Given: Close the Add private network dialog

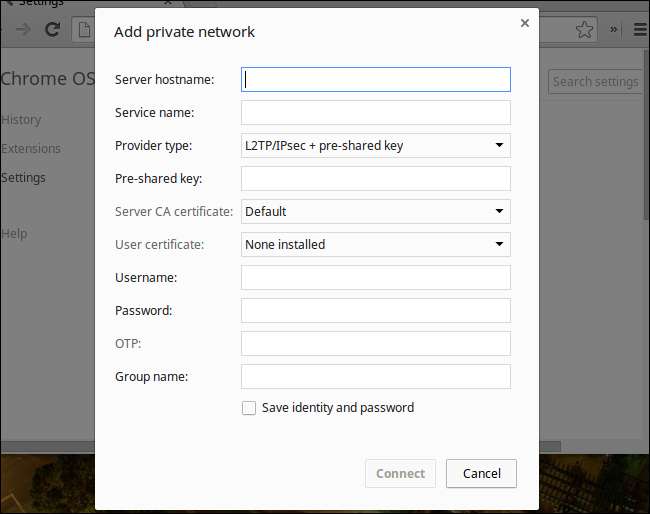Looking at the screenshot, I should tap(525, 23).
